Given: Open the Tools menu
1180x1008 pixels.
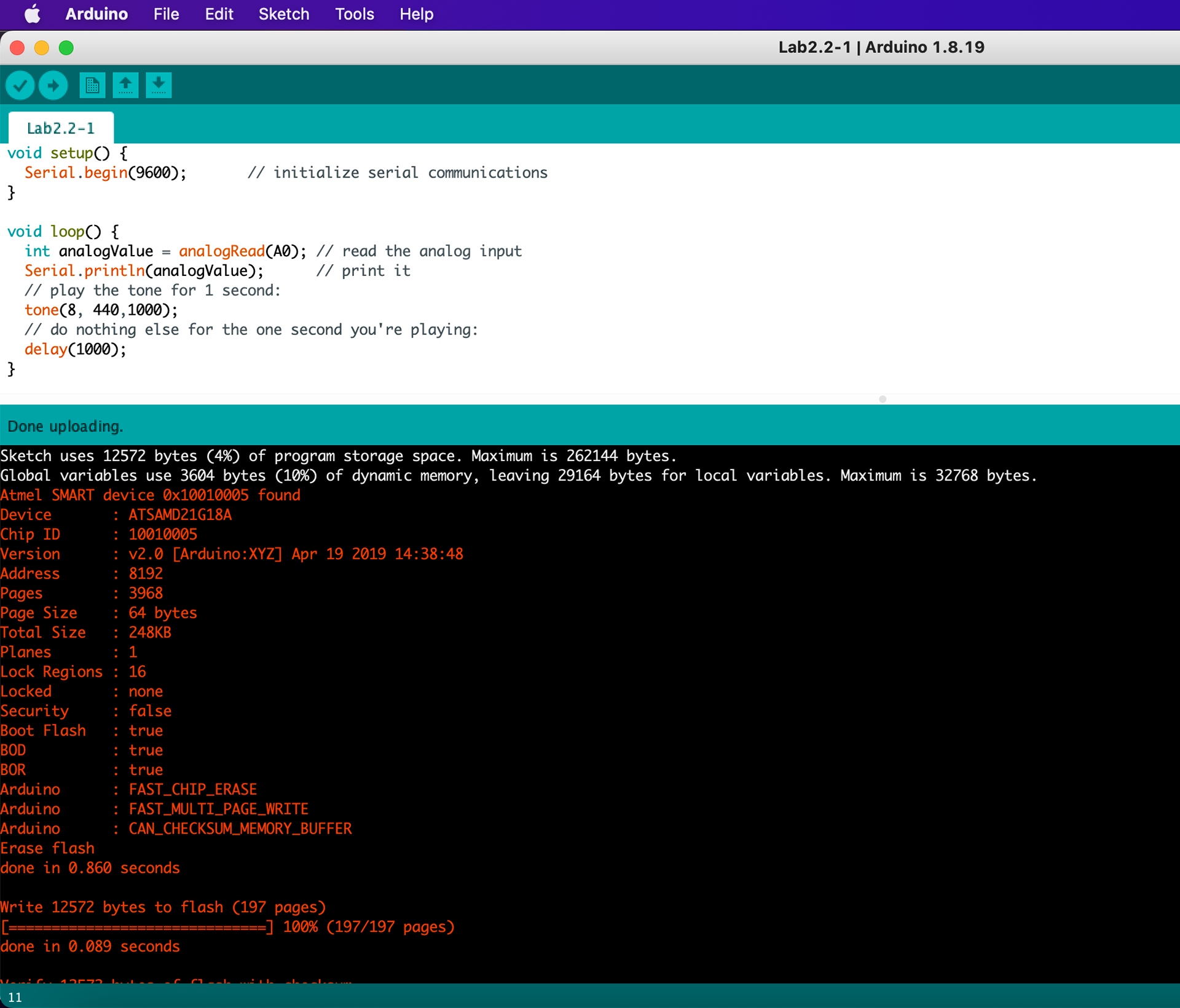Looking at the screenshot, I should point(354,14).
